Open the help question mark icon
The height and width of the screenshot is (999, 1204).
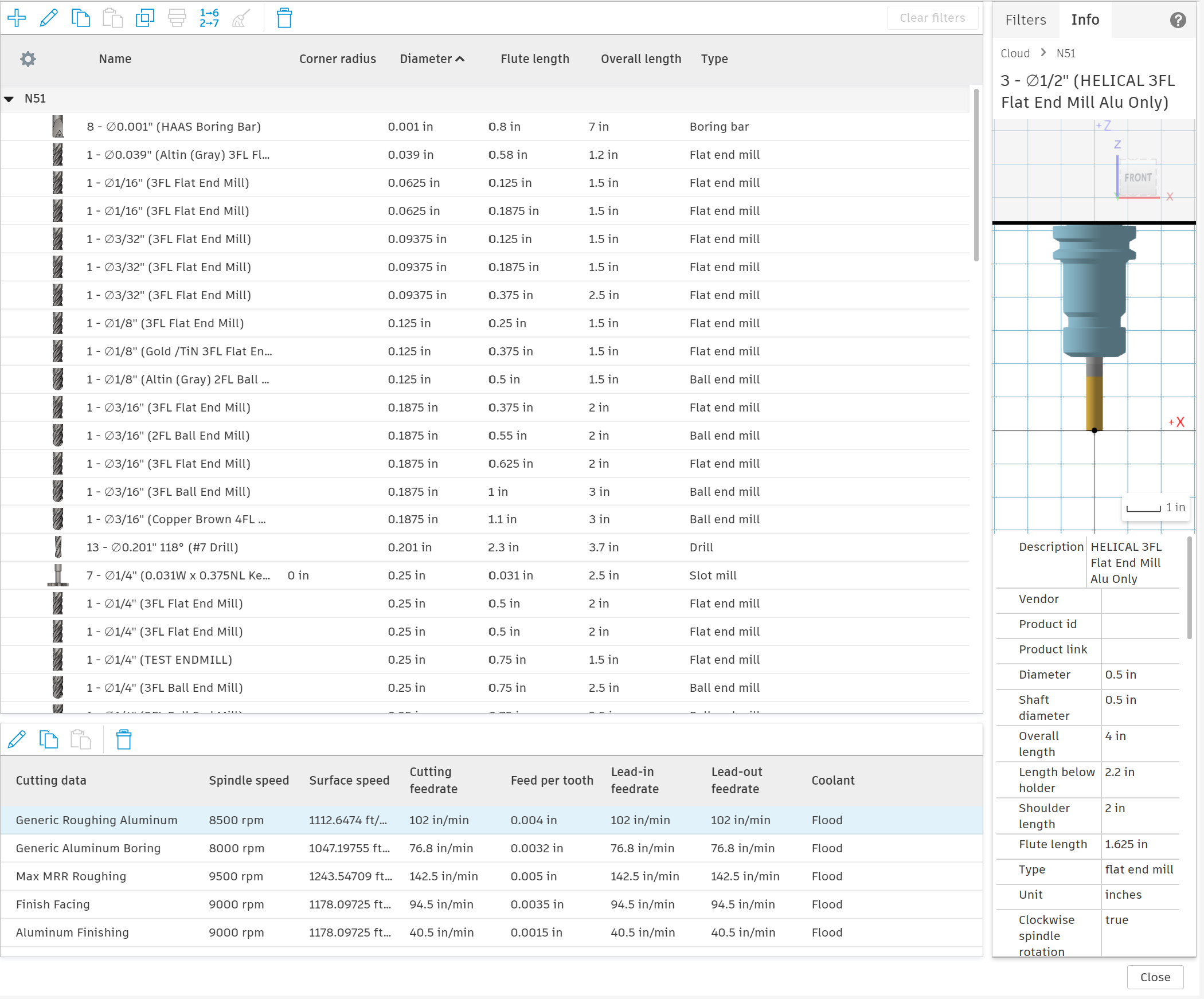coord(1178,20)
